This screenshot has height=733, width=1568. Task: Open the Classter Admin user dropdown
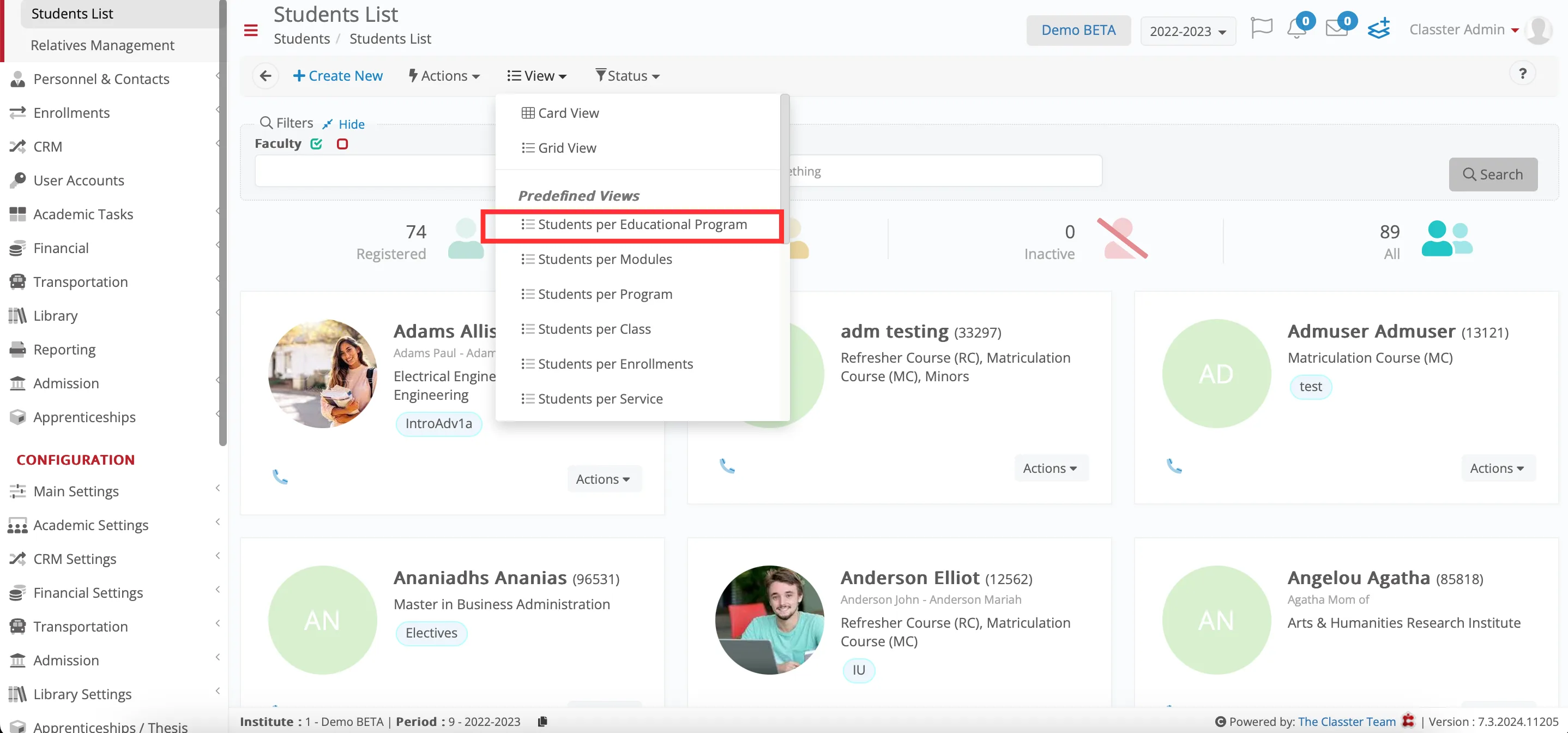point(1463,29)
